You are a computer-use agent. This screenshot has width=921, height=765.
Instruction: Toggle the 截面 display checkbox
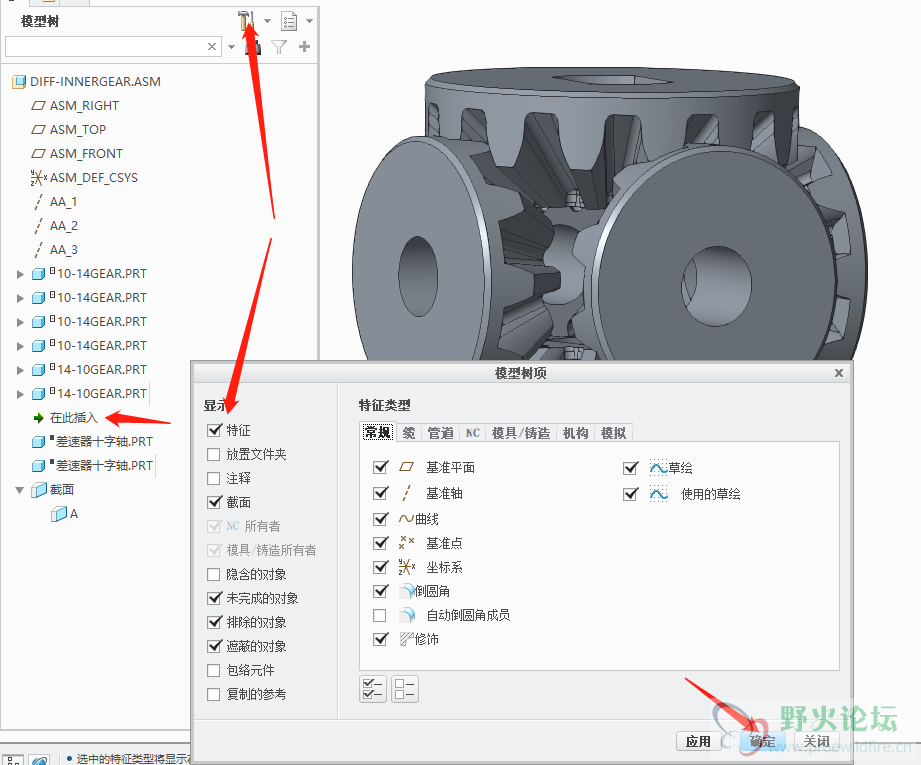tap(214, 502)
